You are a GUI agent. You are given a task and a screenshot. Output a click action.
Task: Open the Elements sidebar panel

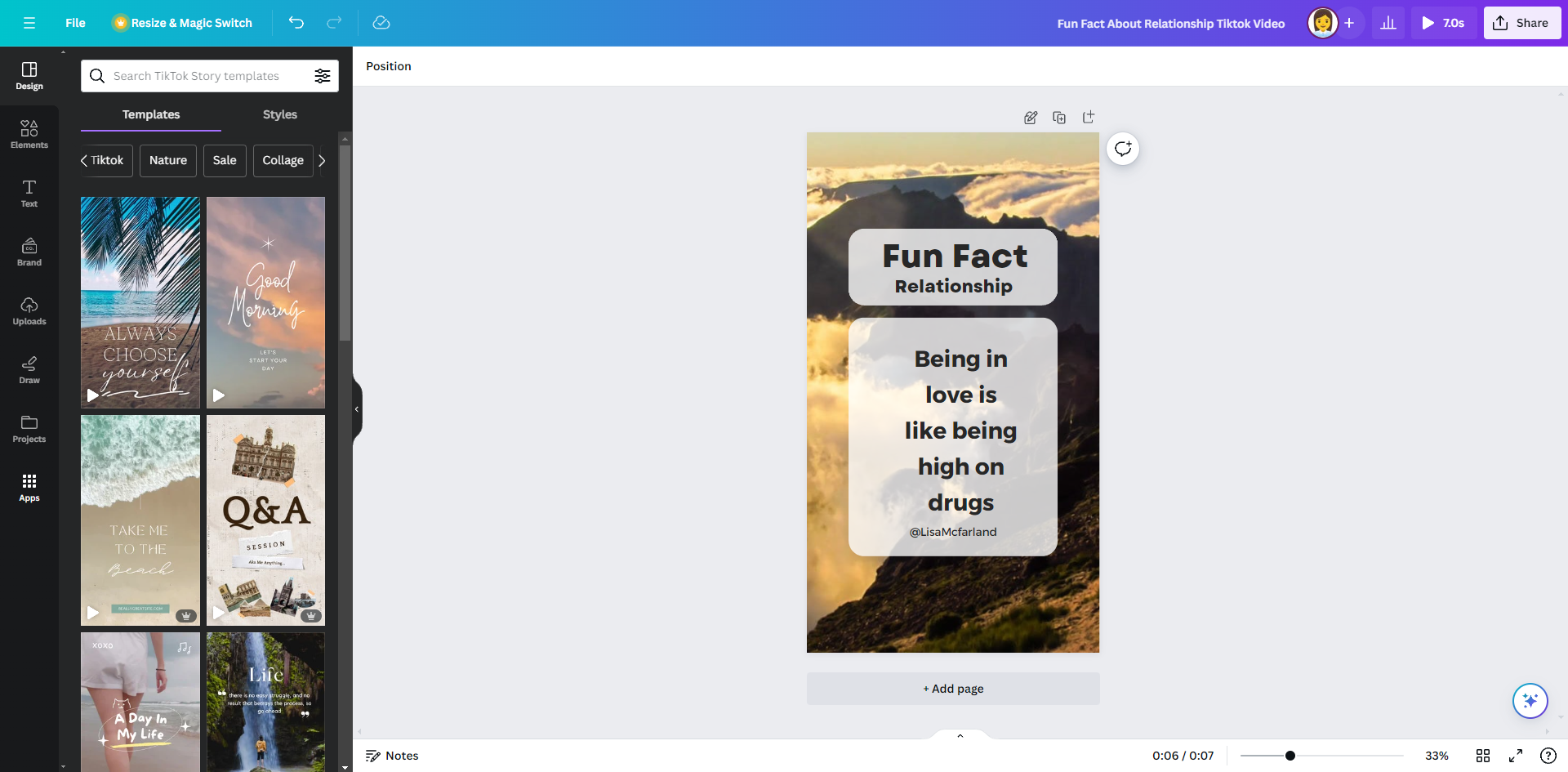pos(29,135)
